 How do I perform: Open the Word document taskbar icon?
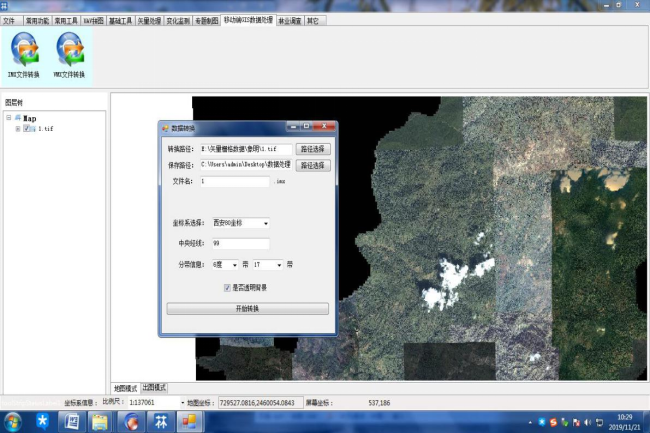72,421
